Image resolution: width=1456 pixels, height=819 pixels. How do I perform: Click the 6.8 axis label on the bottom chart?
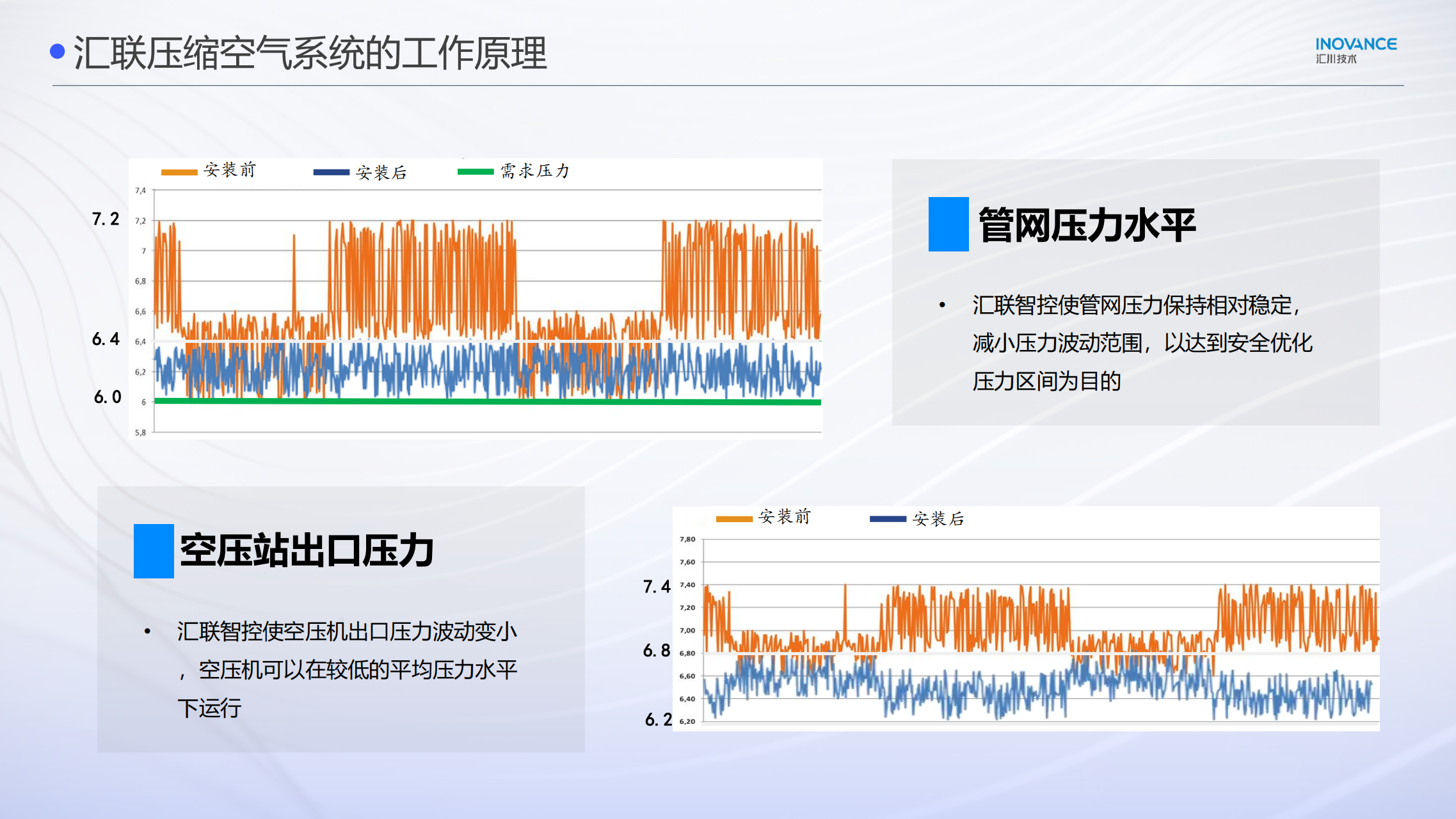point(657,651)
